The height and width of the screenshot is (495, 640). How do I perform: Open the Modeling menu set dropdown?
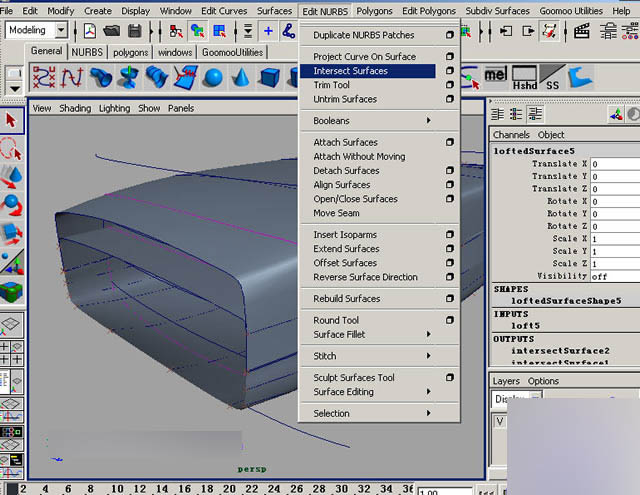pos(61,30)
